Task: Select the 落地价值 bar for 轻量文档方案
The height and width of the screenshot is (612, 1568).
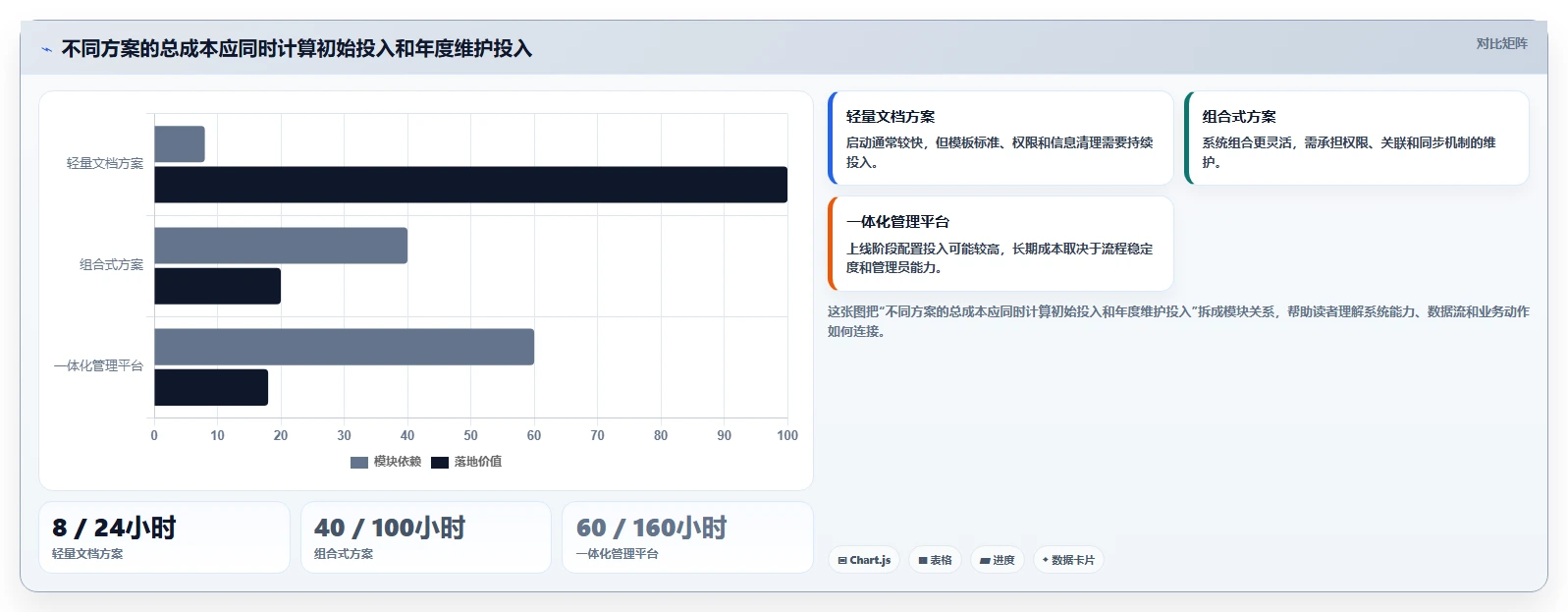Action: point(470,185)
